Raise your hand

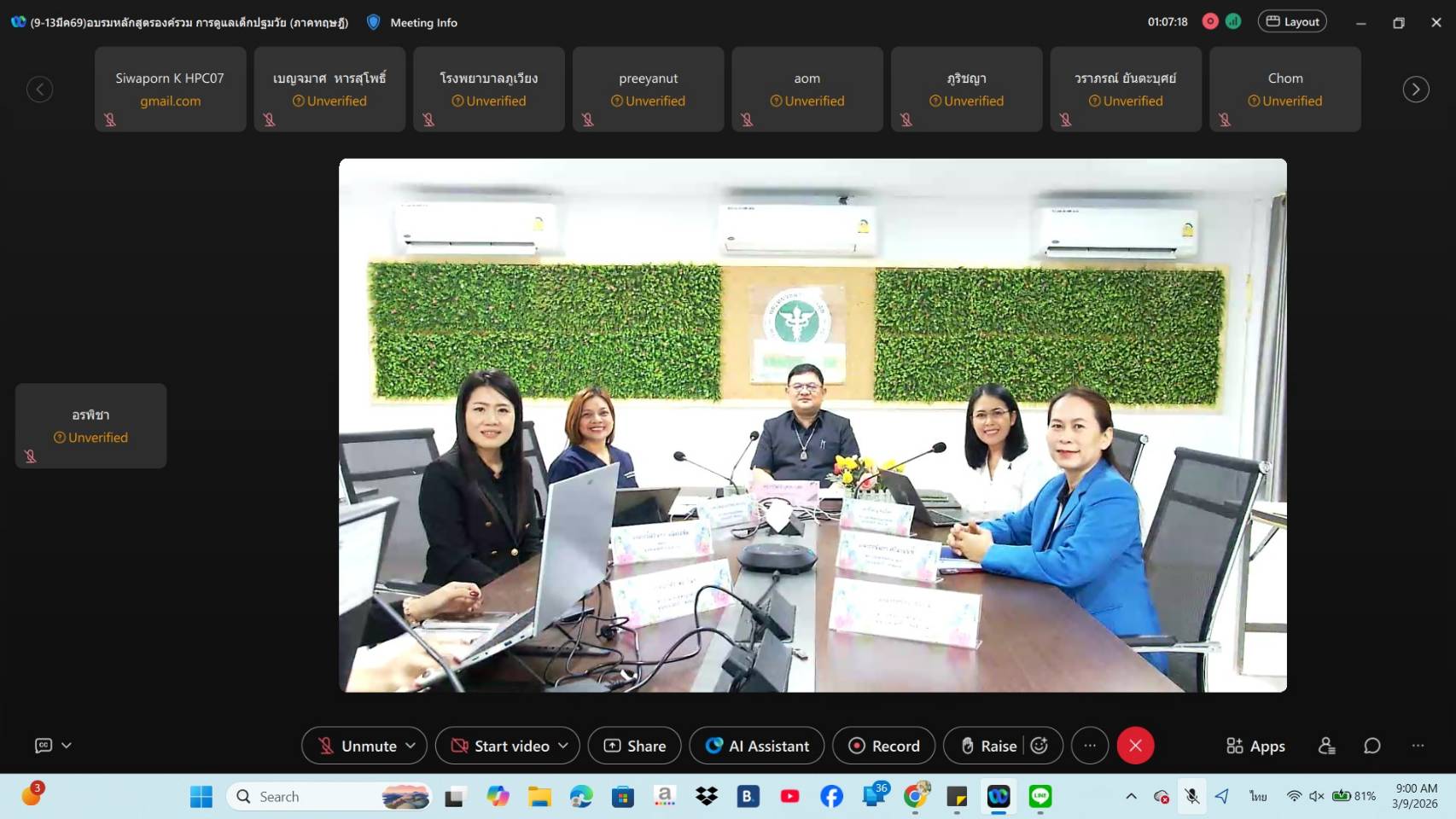pyautogui.click(x=988, y=746)
